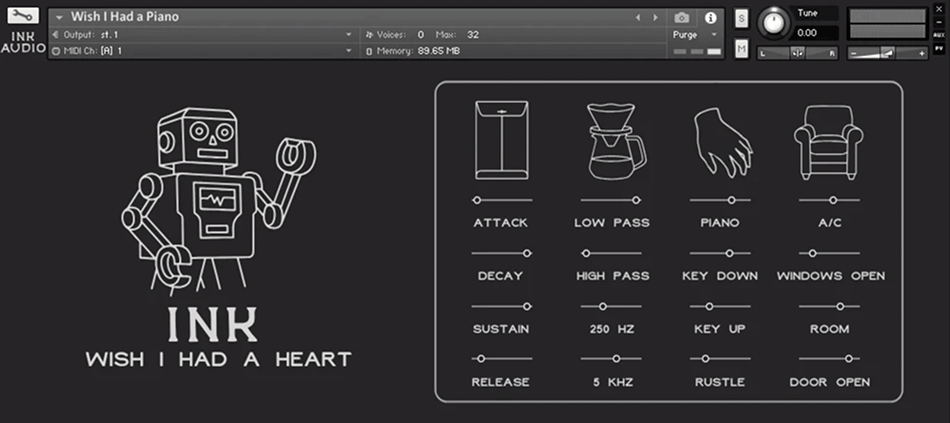Click the large INK wordmark
The width and height of the screenshot is (950, 423).
point(213,325)
